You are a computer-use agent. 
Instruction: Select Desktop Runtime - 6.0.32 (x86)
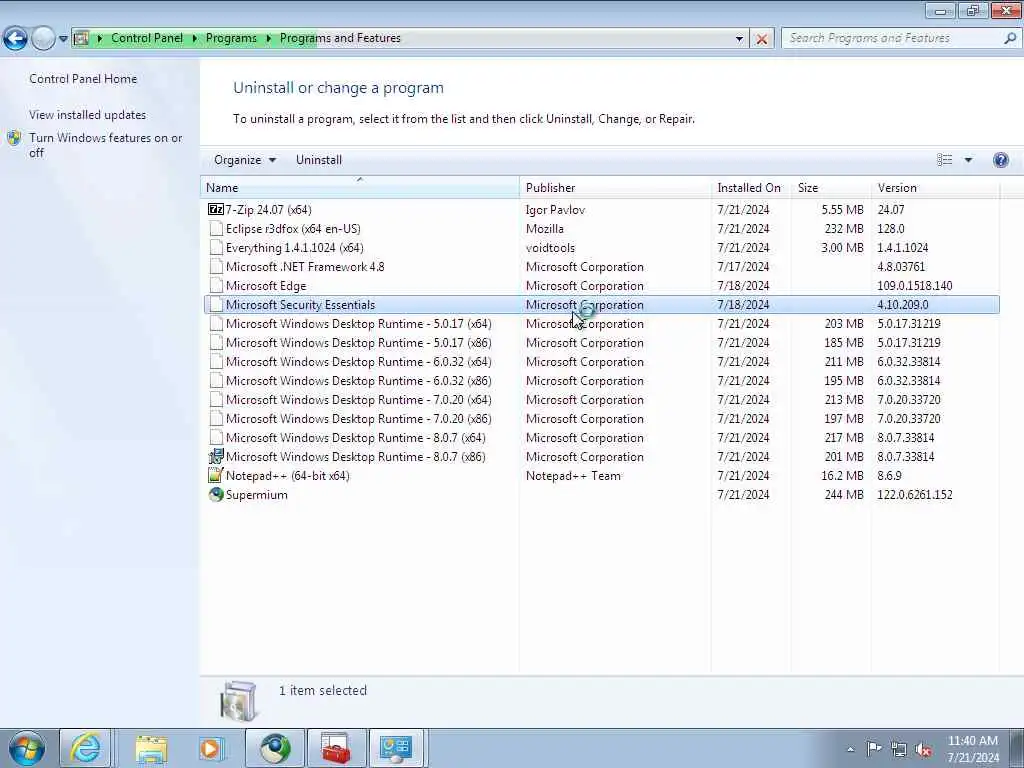pyautogui.click(x=601, y=380)
